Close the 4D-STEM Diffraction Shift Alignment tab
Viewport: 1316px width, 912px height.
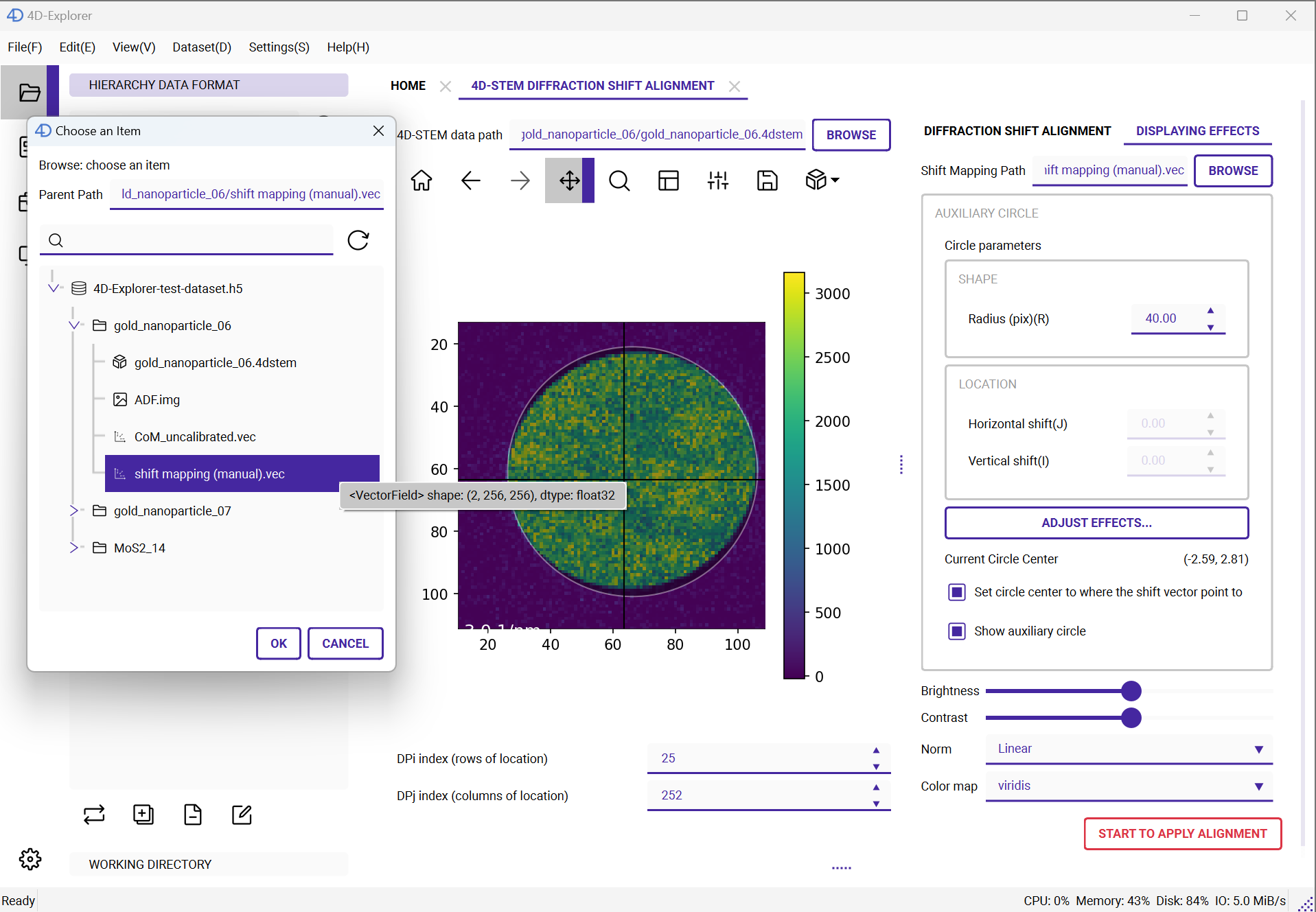tap(735, 86)
